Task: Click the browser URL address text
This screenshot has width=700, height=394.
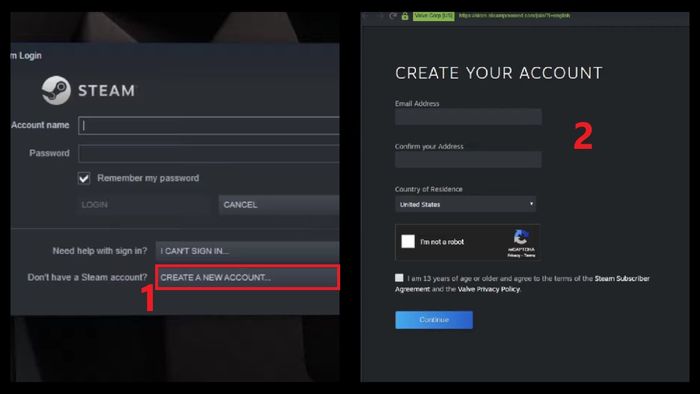Action: [514, 16]
